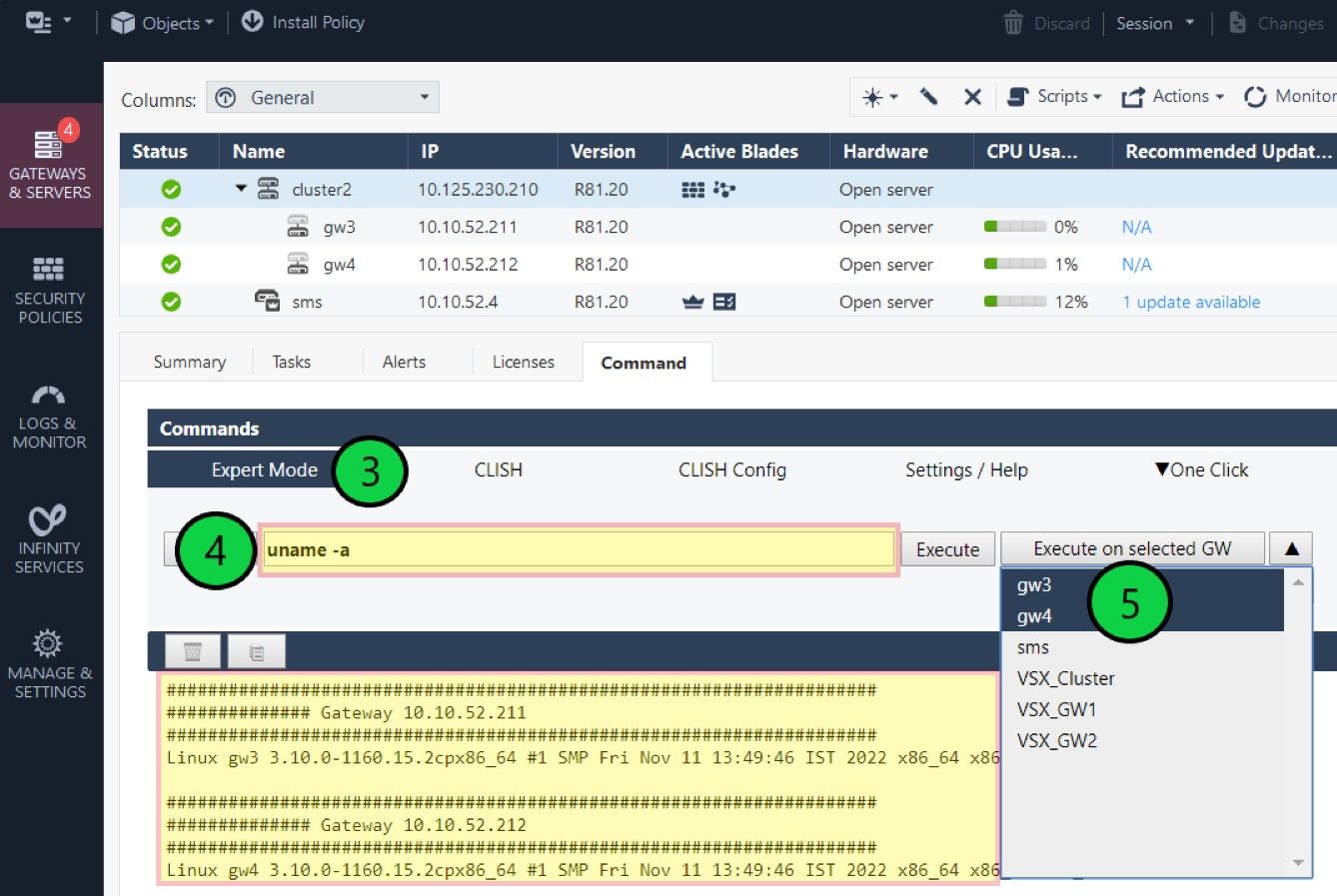The height and width of the screenshot is (896, 1337).
Task: Select the edit pencil icon
Action: coord(930,96)
